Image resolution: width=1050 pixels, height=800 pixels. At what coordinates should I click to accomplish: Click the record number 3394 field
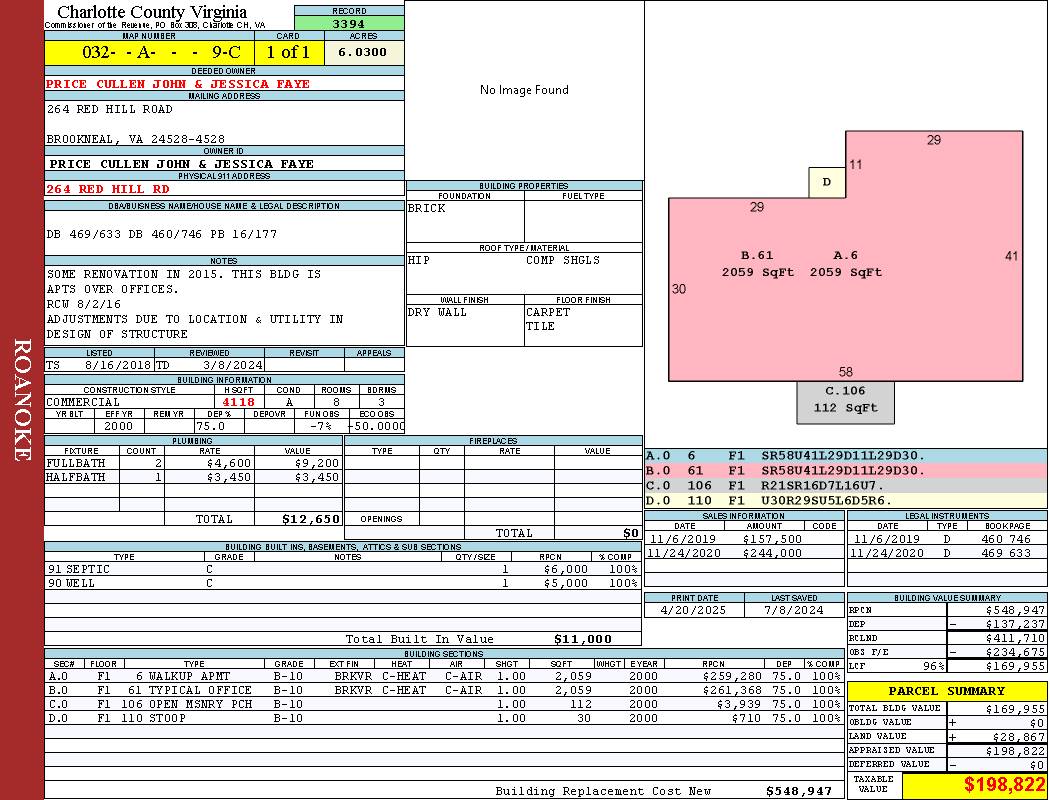coord(349,23)
